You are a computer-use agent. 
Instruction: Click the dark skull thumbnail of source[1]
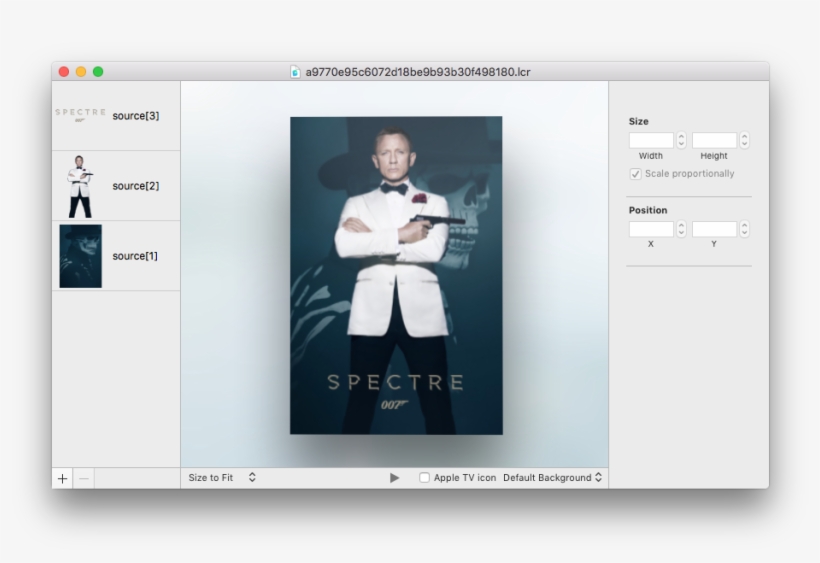[81, 256]
